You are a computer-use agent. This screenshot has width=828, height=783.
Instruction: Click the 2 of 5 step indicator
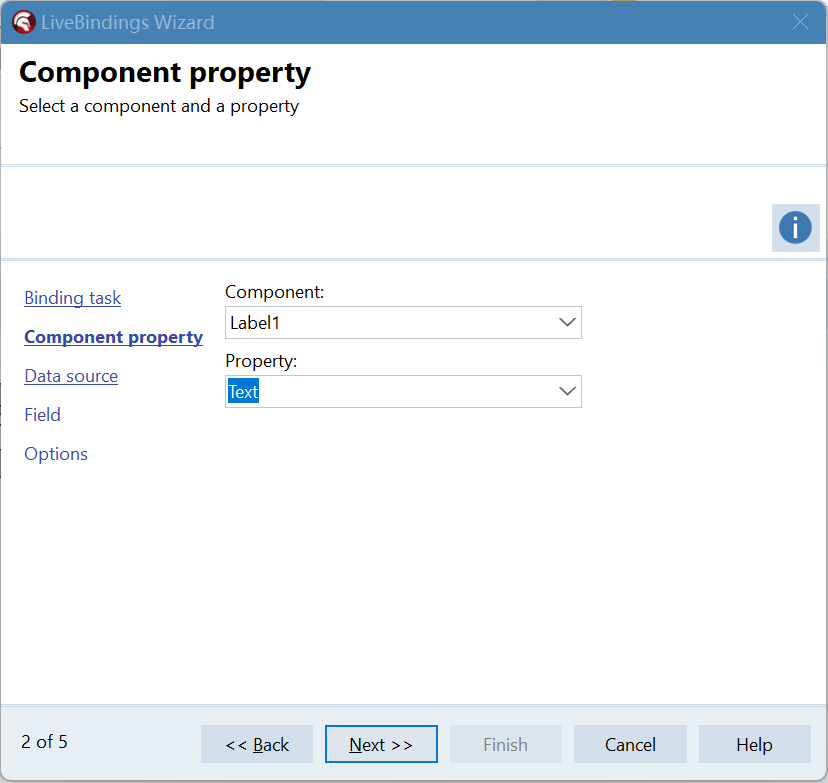click(x=44, y=742)
